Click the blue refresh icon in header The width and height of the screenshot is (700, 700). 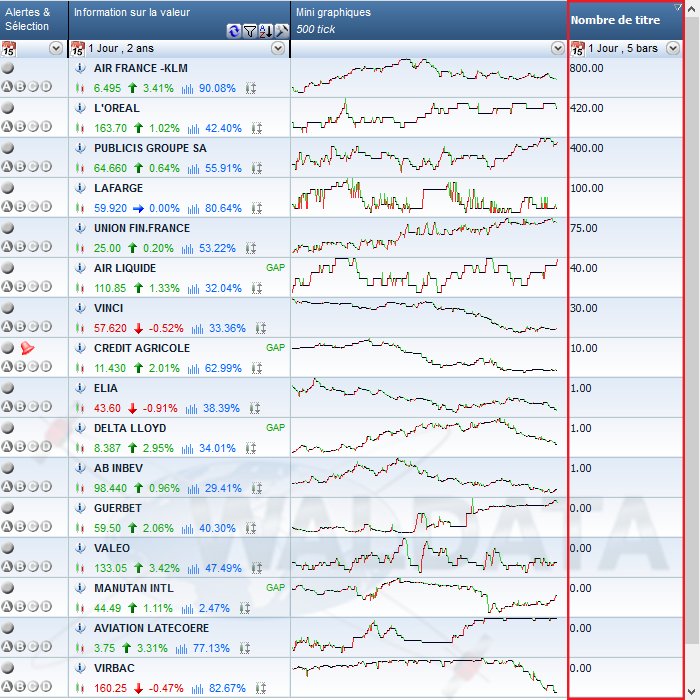pyautogui.click(x=233, y=31)
